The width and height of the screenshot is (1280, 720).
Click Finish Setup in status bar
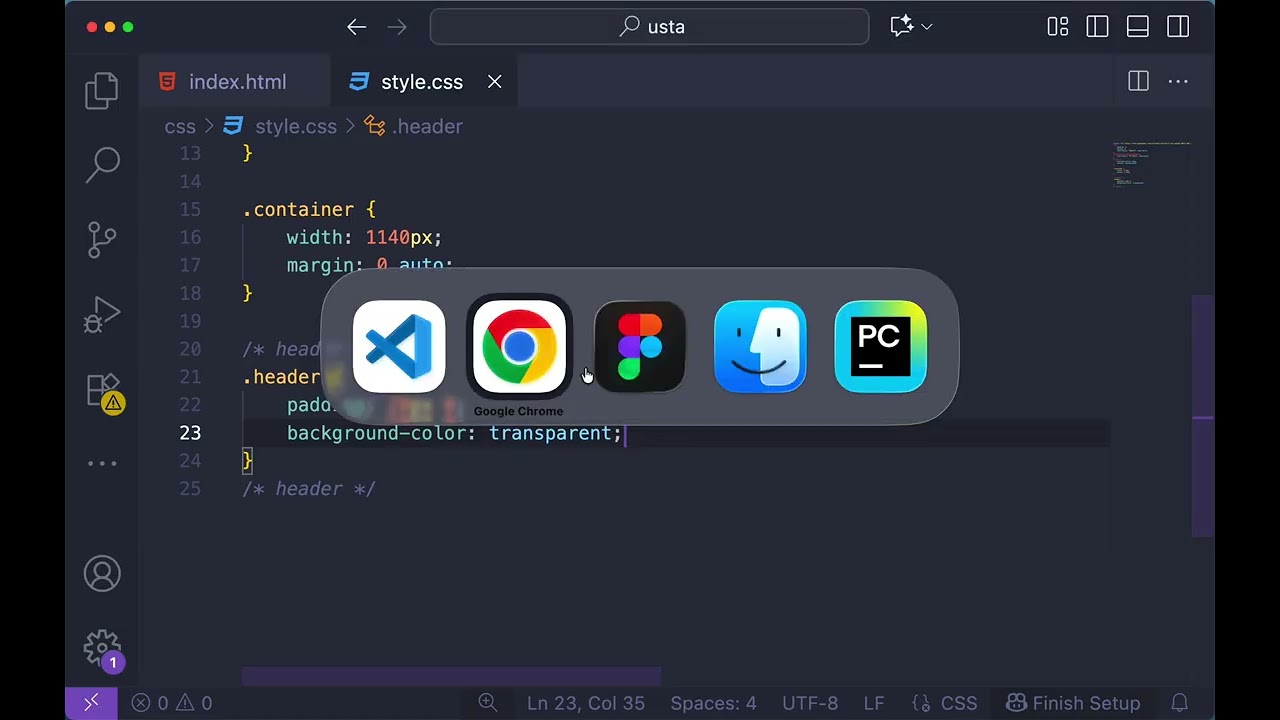pos(1073,703)
